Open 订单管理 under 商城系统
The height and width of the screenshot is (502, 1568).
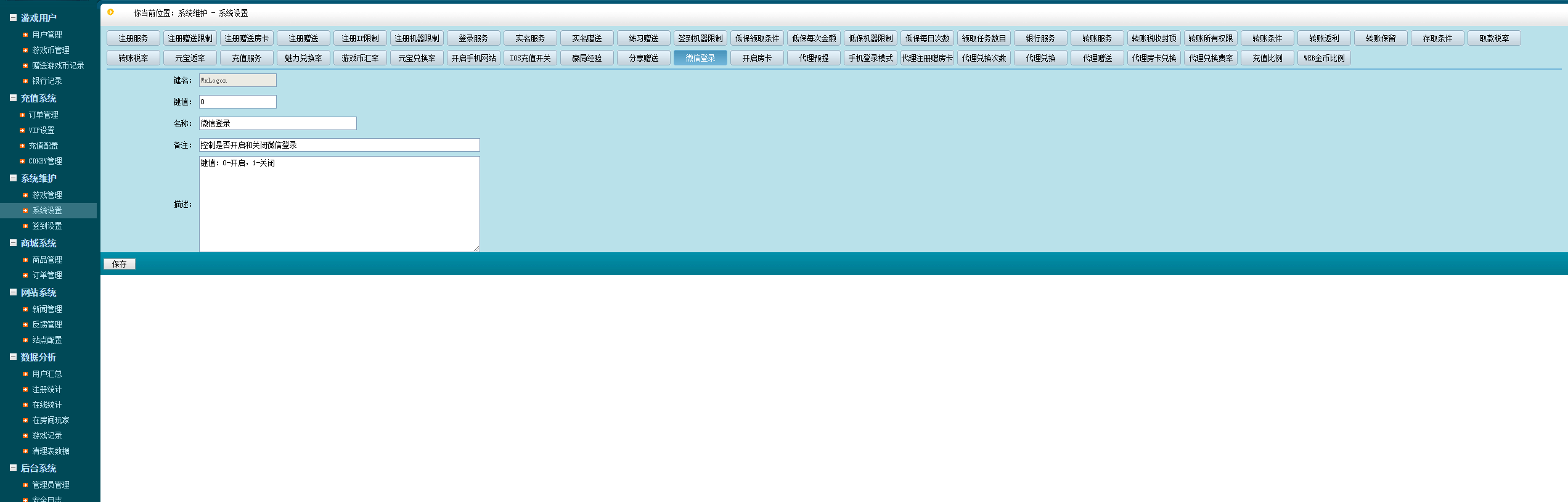(x=47, y=276)
